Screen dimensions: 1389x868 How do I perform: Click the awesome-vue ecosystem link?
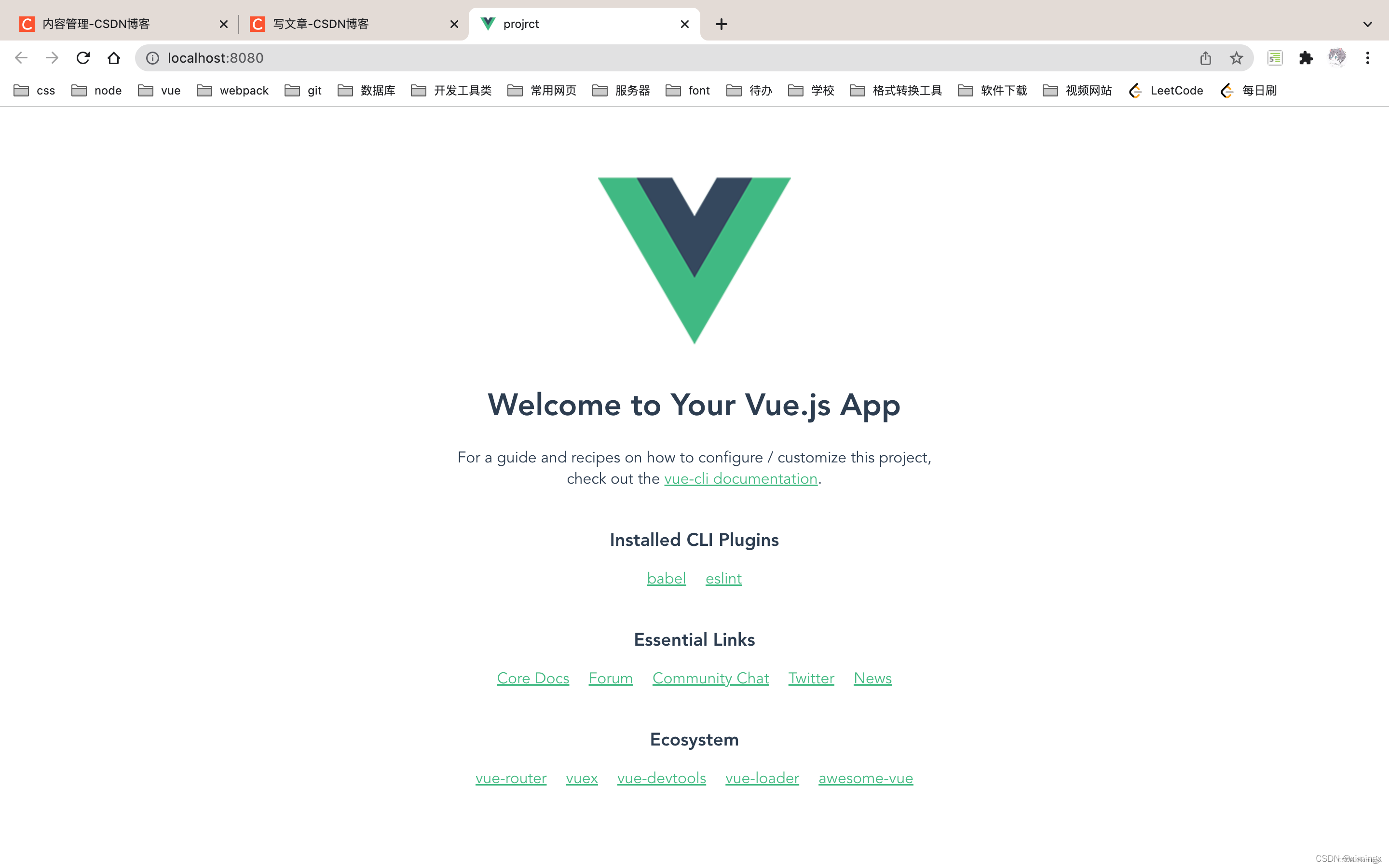[x=864, y=778]
